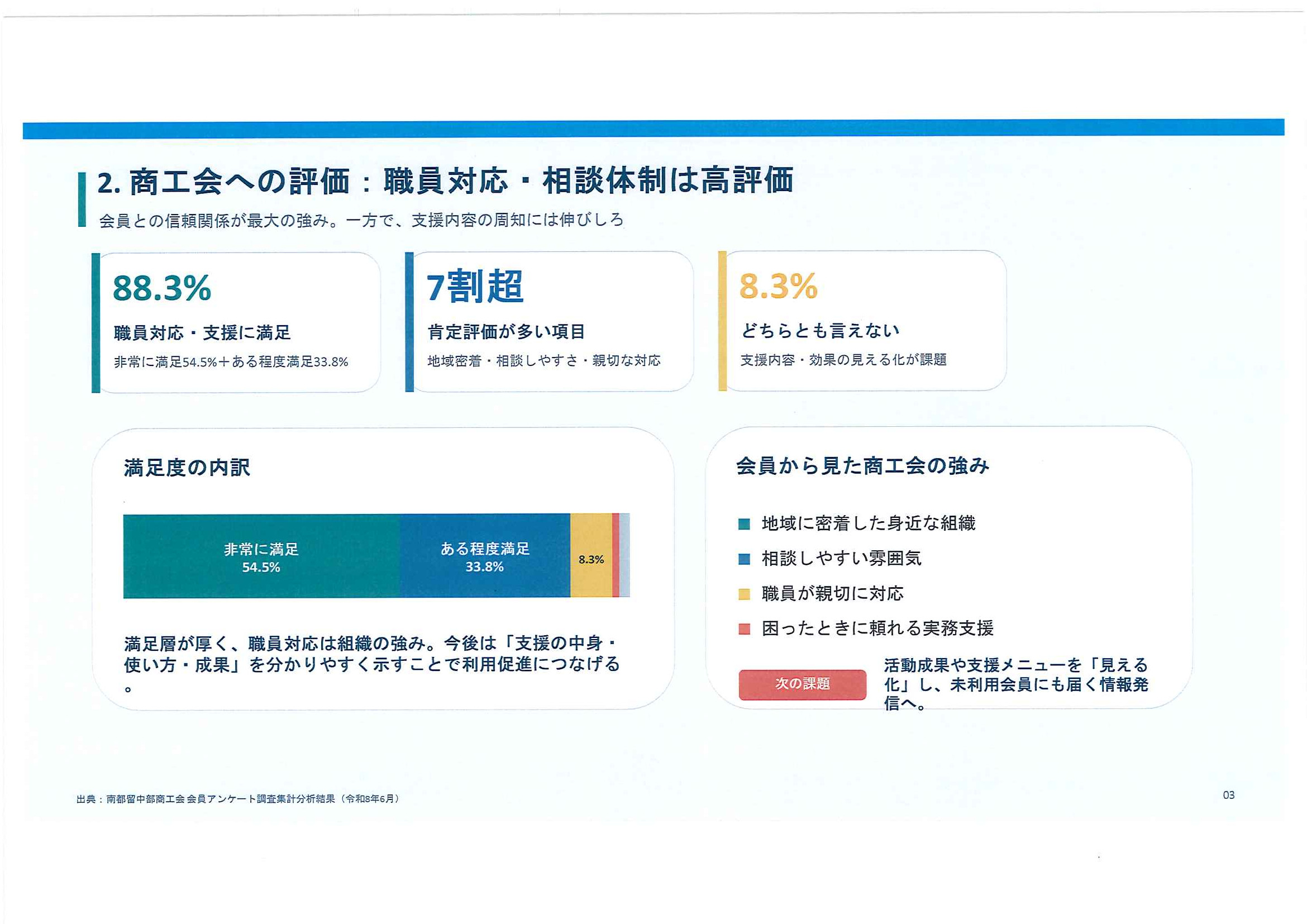The height and width of the screenshot is (924, 1307).
Task: Click the text 地域密着・相談しやすさ・親切な対応
Action: (x=543, y=361)
